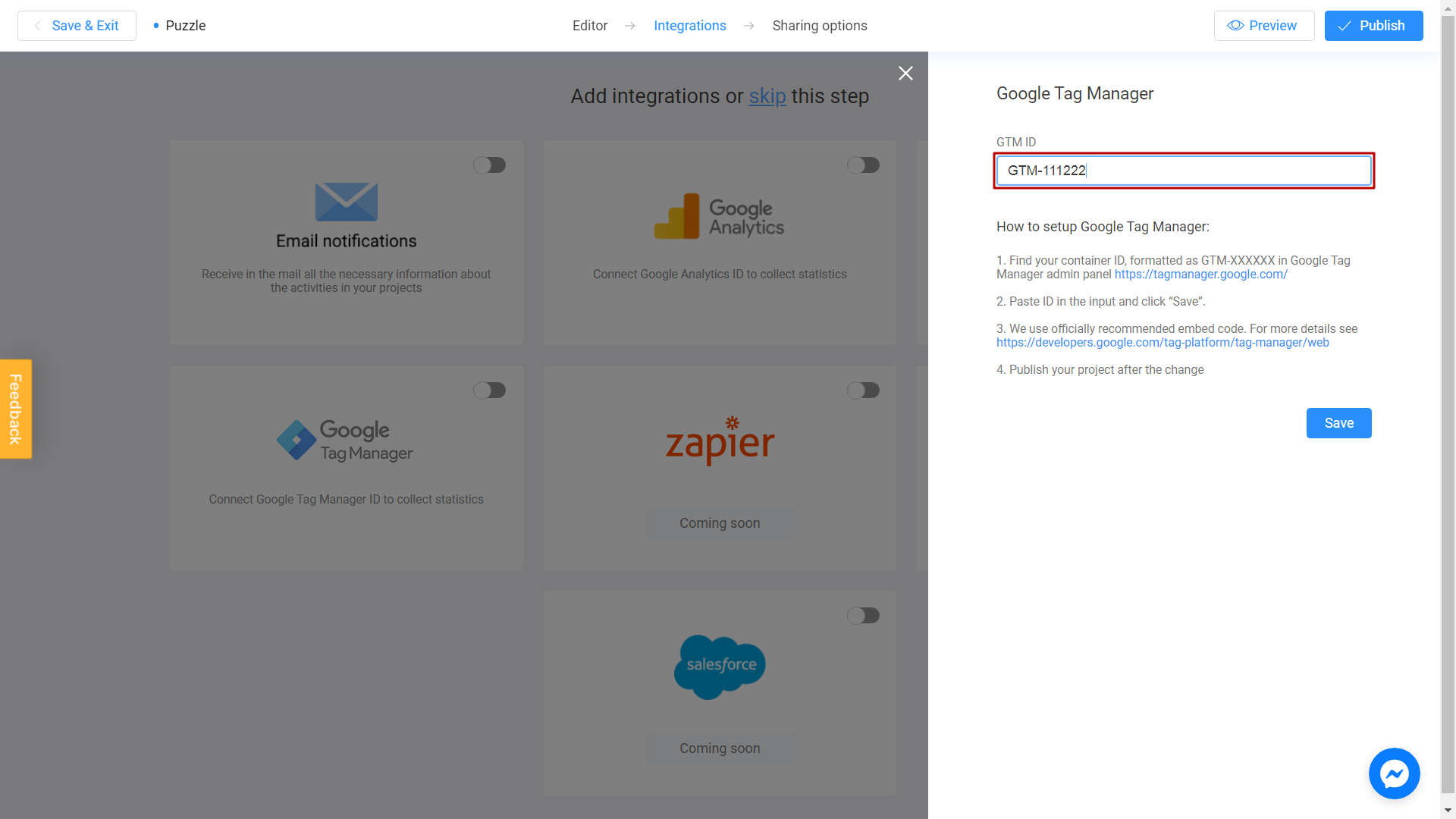Click the Email notifications icon
Viewport: 1456px width, 819px height.
click(x=346, y=202)
